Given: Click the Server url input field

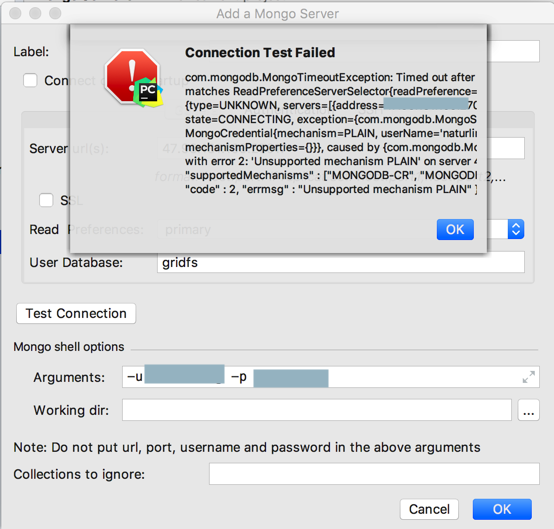Looking at the screenshot, I should tap(506, 148).
